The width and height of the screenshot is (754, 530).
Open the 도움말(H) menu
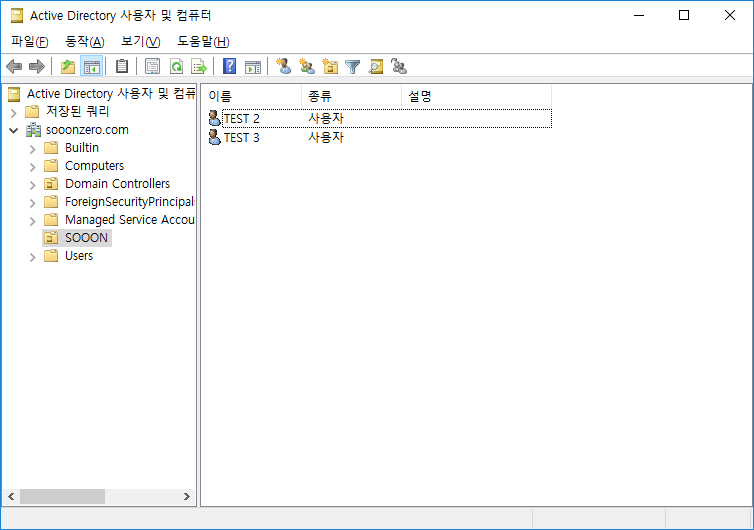203,41
